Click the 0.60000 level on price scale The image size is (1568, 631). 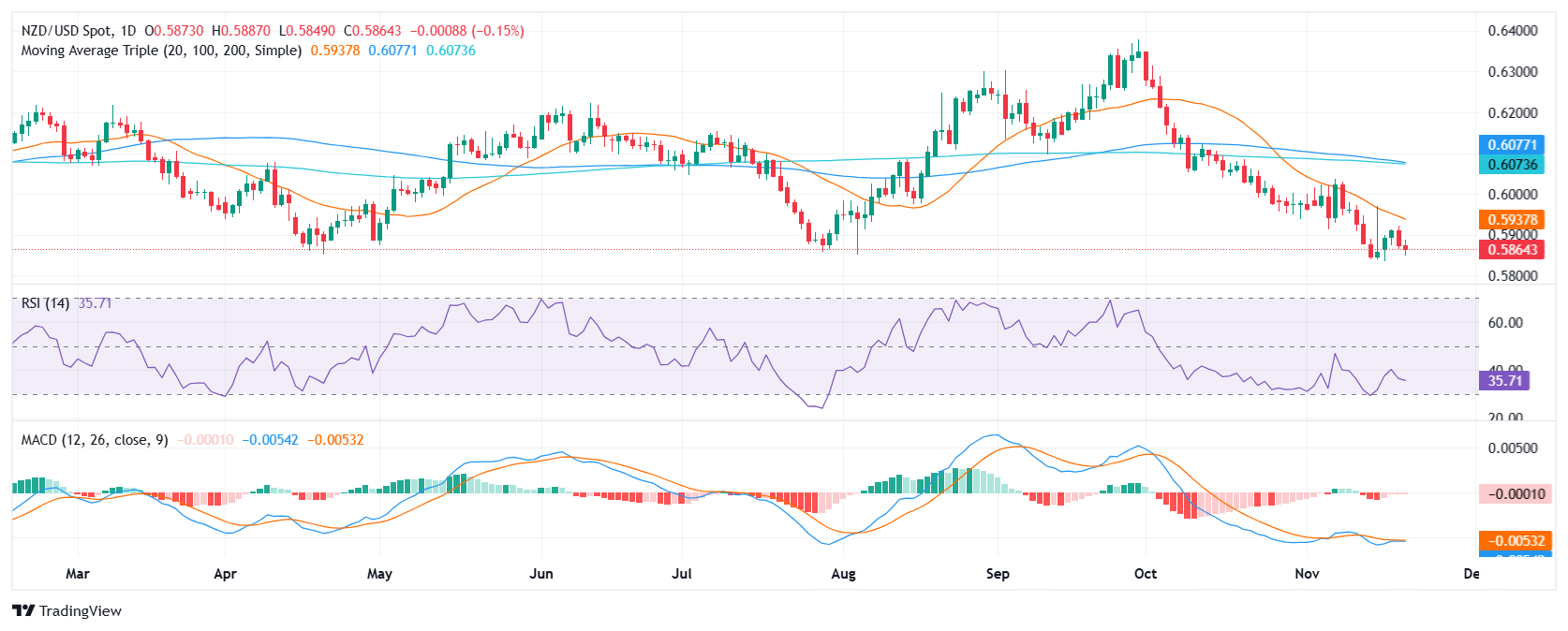[x=1513, y=195]
